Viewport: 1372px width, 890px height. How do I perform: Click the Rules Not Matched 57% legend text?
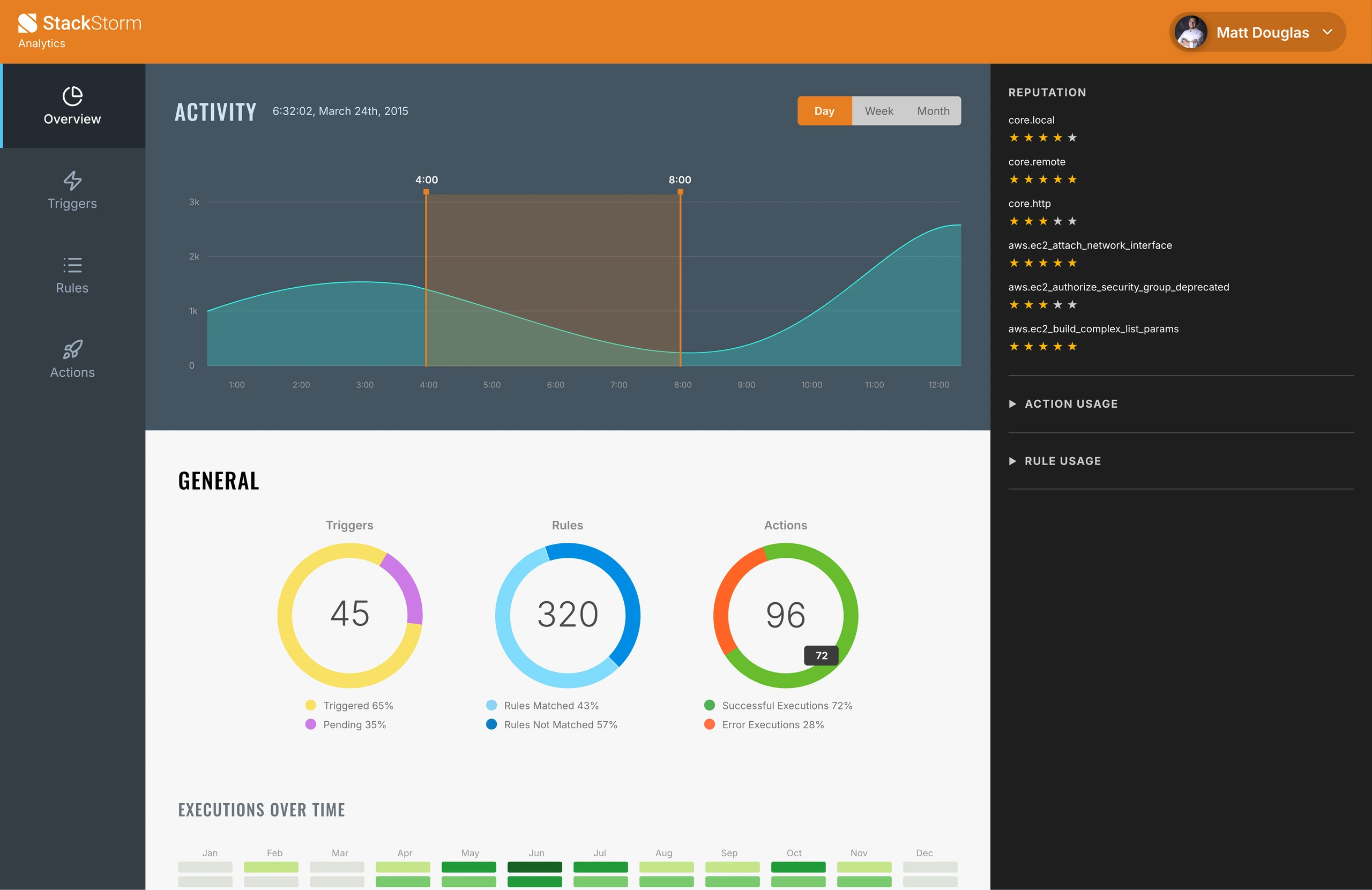[x=561, y=724]
